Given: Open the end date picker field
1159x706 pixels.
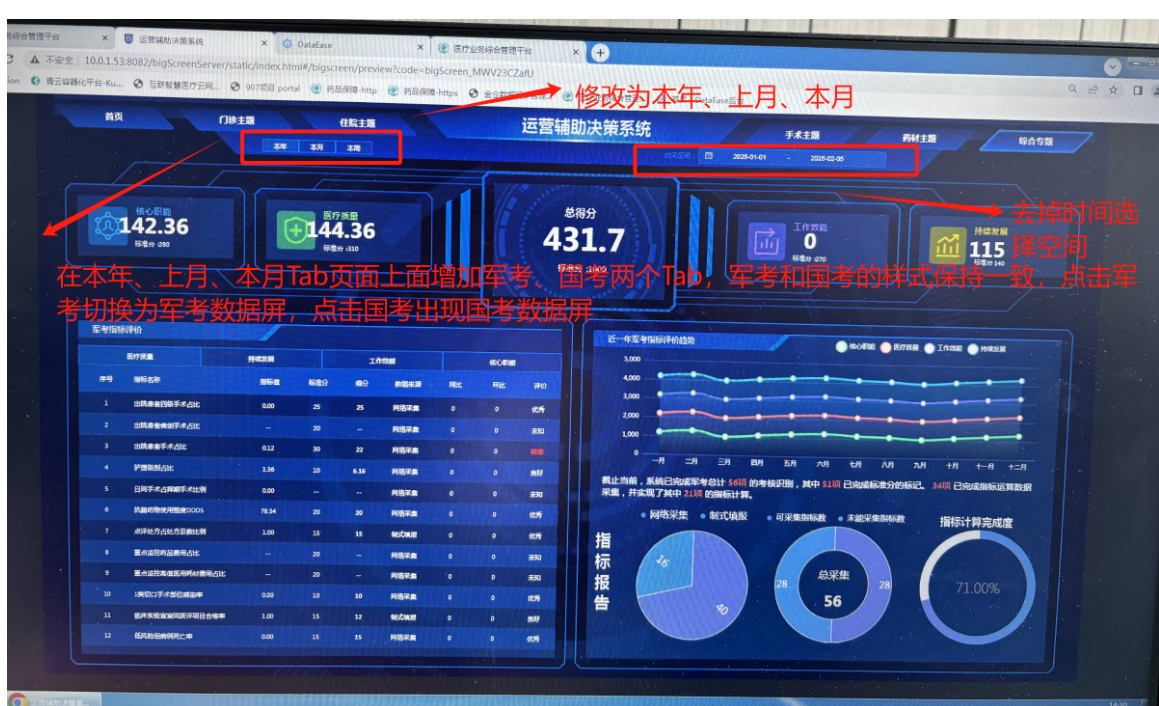Looking at the screenshot, I should (827, 159).
